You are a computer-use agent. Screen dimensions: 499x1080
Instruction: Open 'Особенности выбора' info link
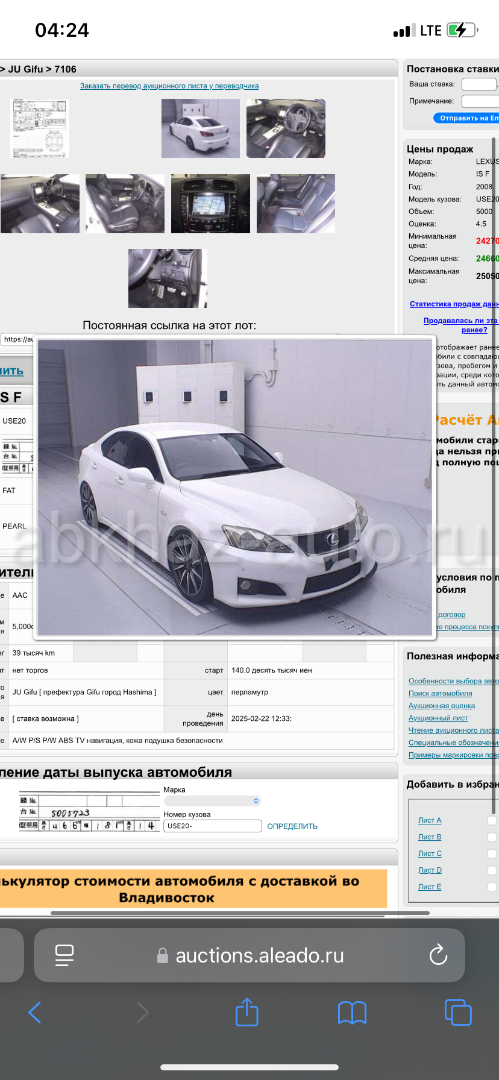[x=453, y=681]
